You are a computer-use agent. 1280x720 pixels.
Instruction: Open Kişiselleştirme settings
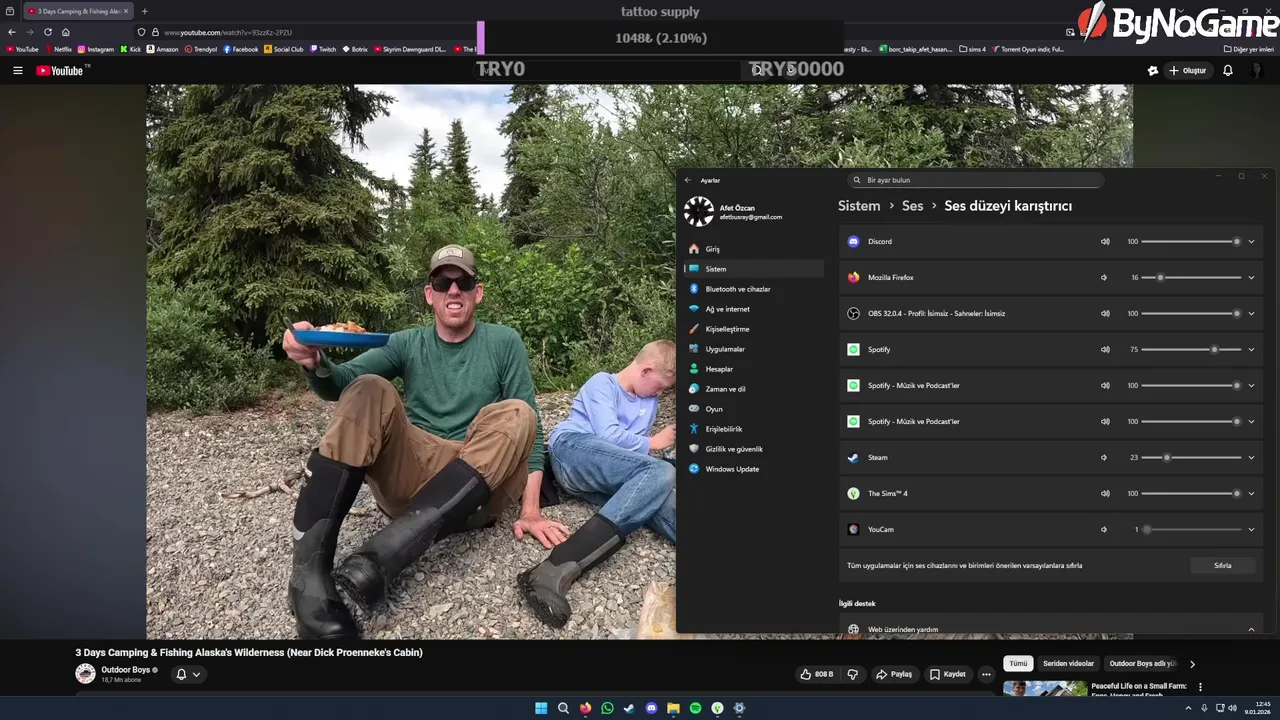coord(754,329)
